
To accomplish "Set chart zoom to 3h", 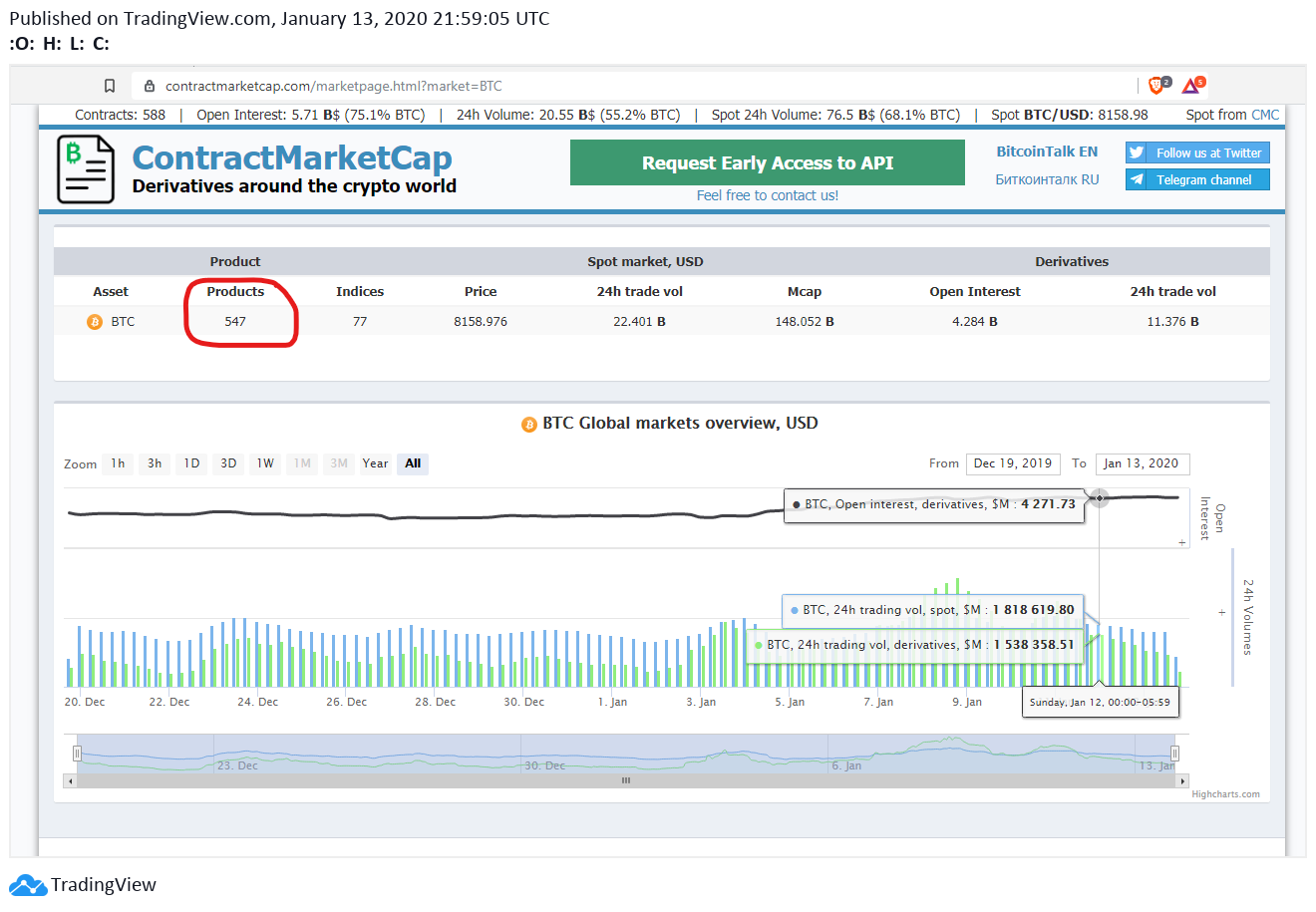I will tap(155, 463).
